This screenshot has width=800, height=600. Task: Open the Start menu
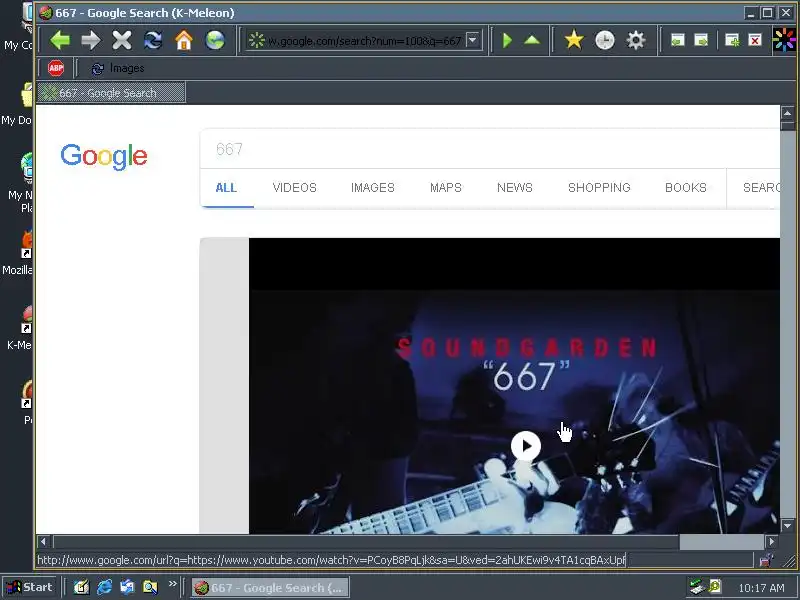30,587
